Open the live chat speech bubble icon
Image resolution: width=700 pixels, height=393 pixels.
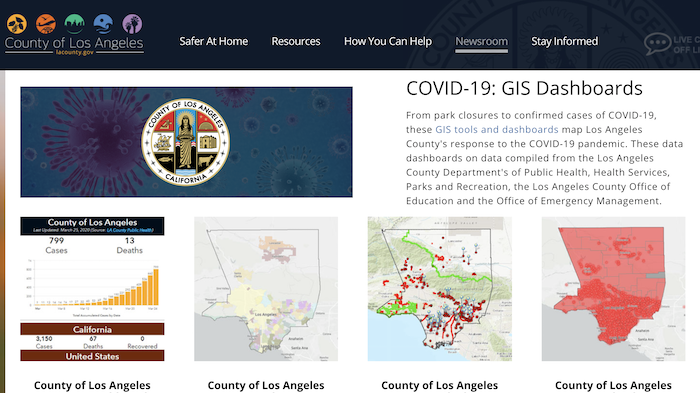click(657, 44)
